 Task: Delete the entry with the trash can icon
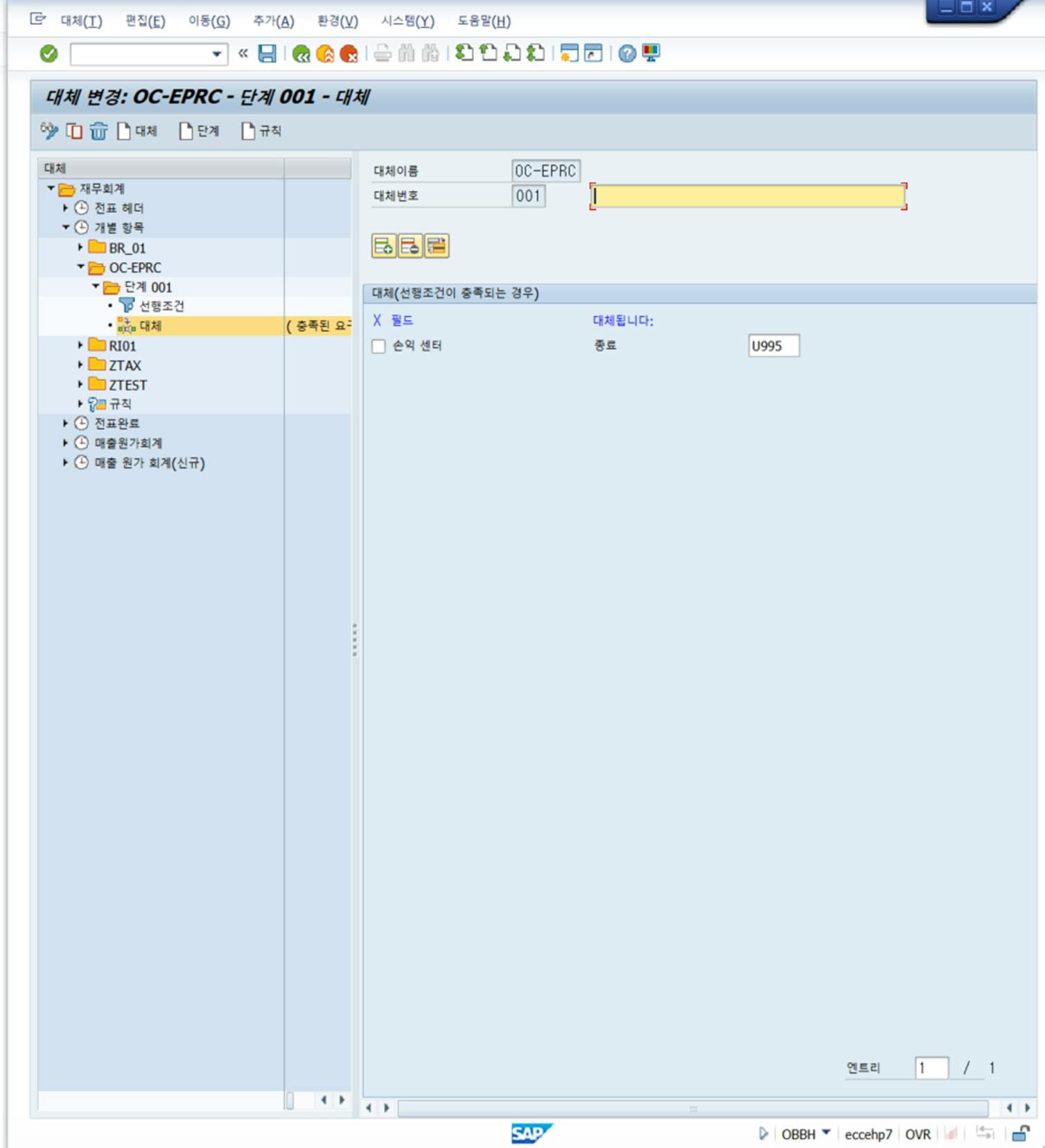pyautogui.click(x=99, y=131)
